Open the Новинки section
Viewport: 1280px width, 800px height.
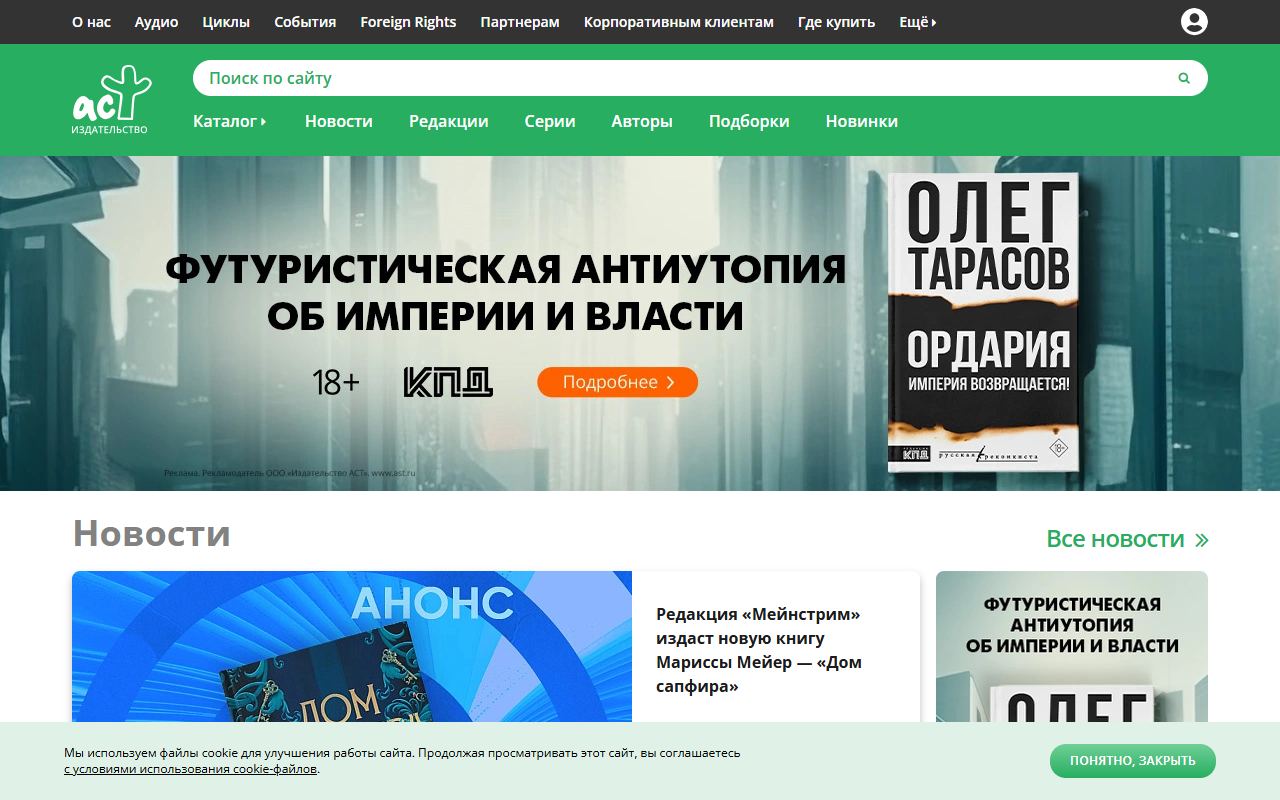tap(862, 121)
